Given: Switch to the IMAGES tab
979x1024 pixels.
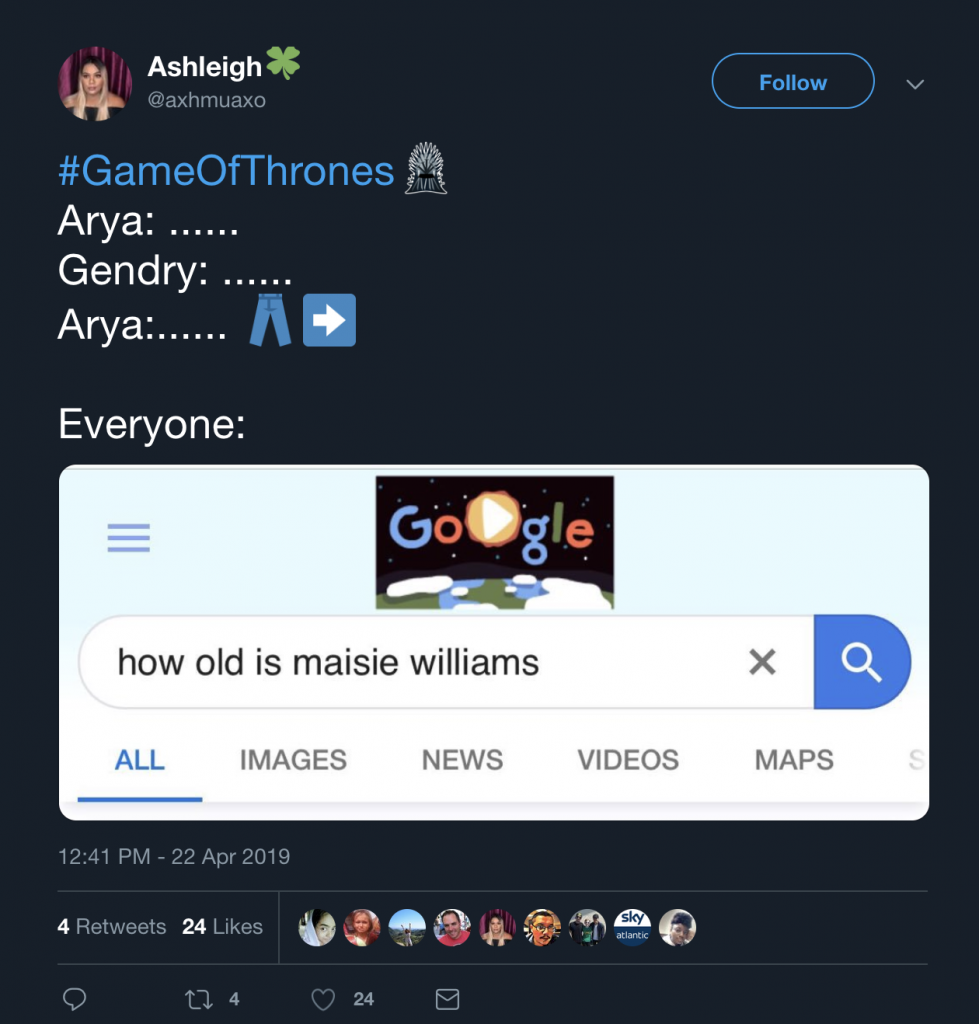Looking at the screenshot, I should pos(292,760).
